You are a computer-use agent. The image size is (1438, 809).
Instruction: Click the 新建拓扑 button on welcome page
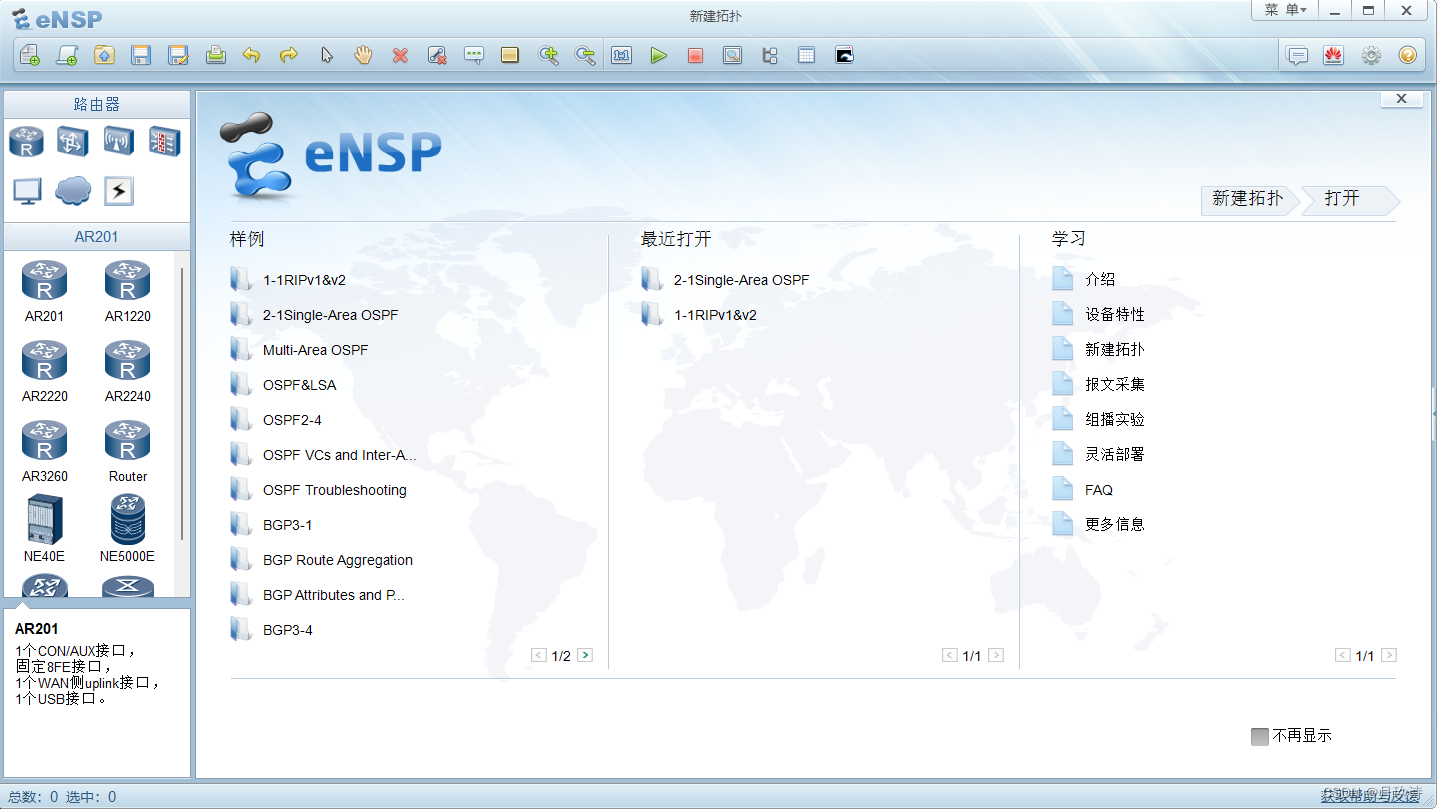(1248, 199)
